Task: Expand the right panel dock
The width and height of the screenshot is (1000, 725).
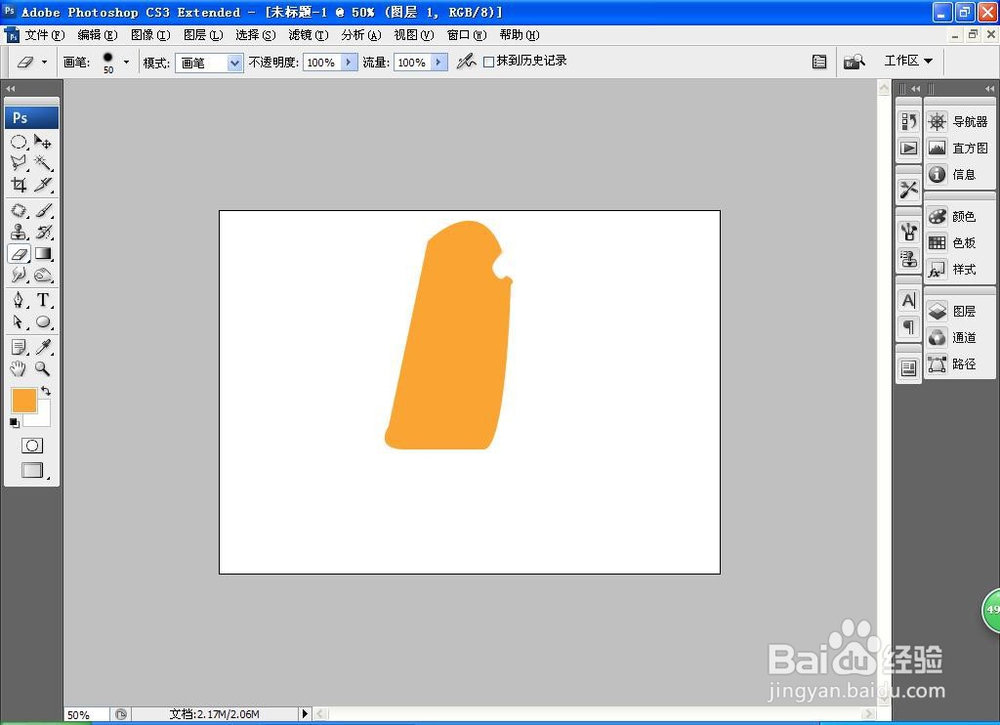Action: point(989,89)
